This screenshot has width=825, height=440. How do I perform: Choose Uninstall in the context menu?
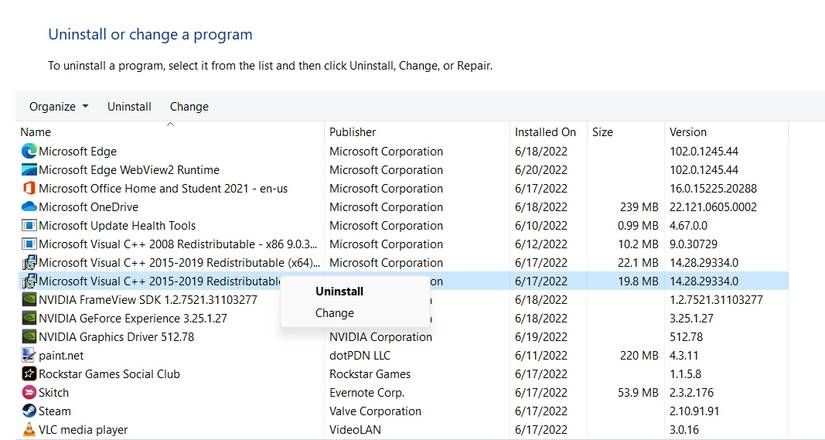click(x=339, y=291)
